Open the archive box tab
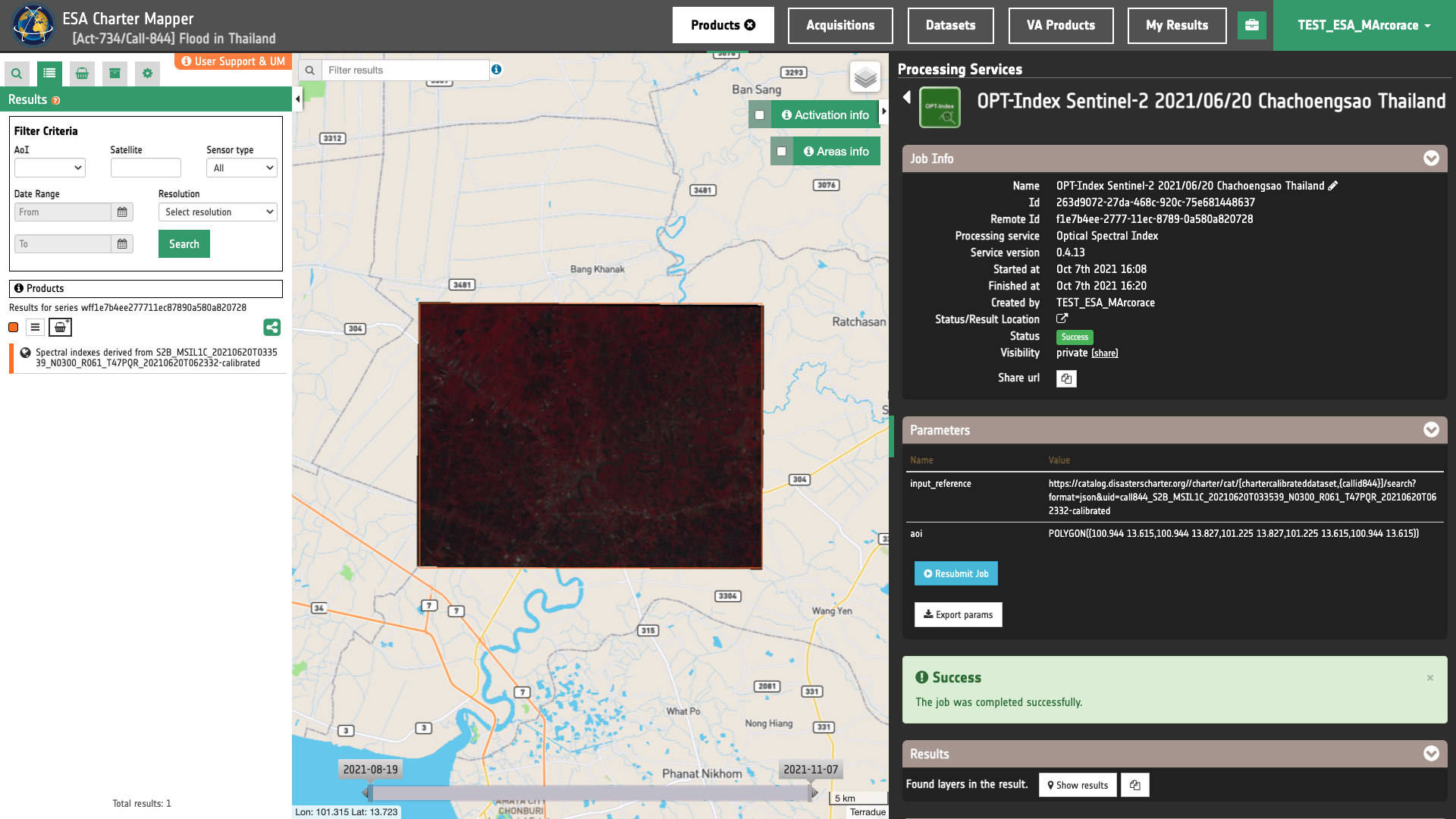 click(115, 74)
